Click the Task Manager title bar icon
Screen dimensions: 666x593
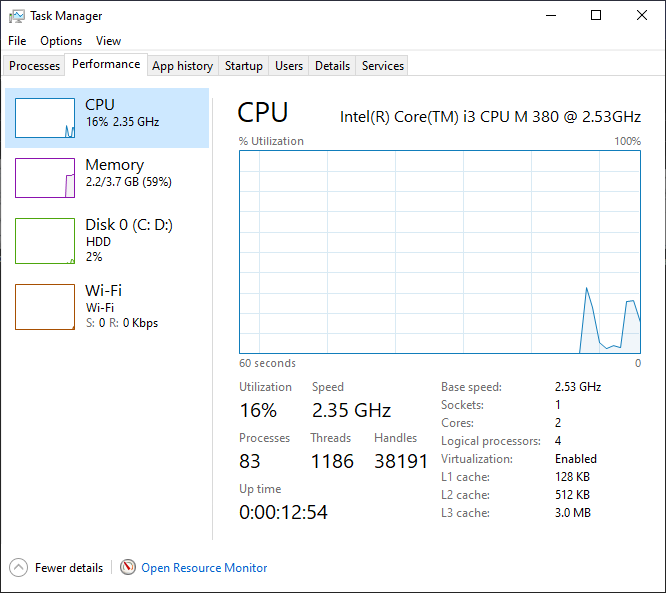coord(17,16)
